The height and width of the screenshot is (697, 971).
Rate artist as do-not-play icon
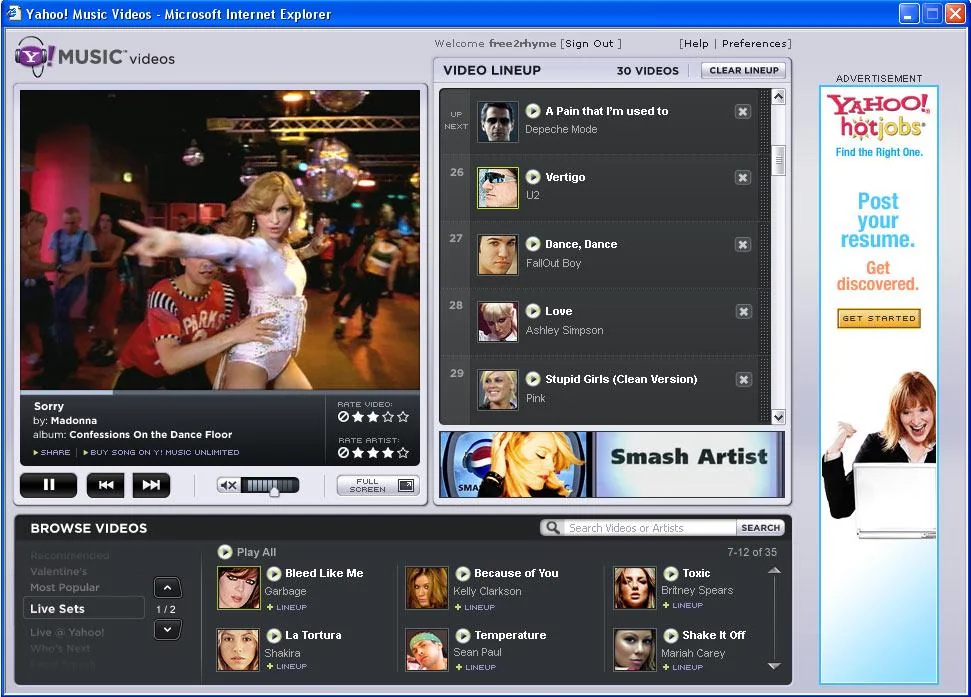click(343, 452)
